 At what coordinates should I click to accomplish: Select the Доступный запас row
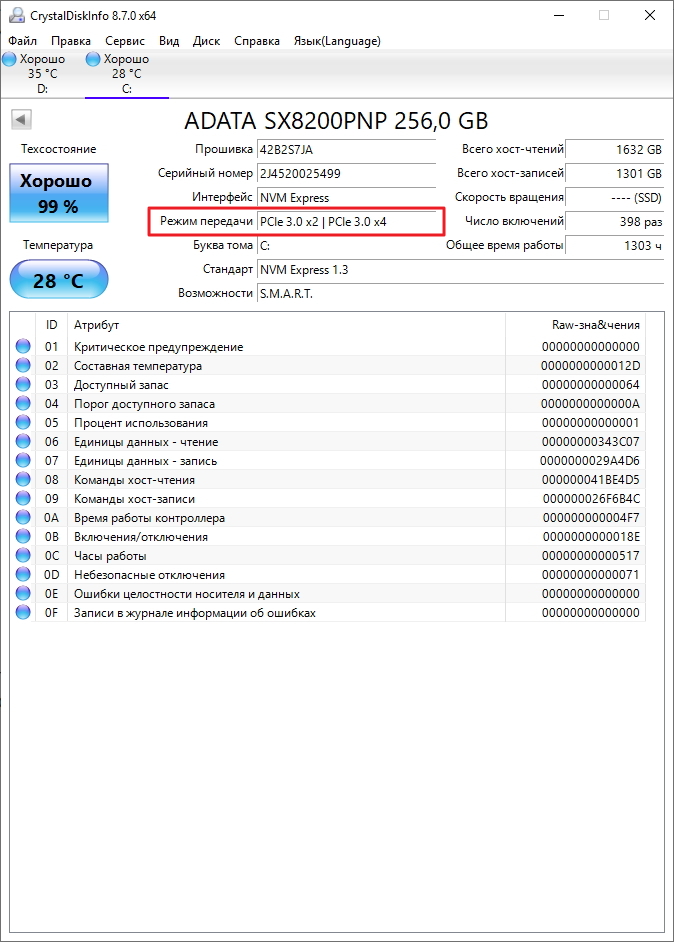(328, 384)
